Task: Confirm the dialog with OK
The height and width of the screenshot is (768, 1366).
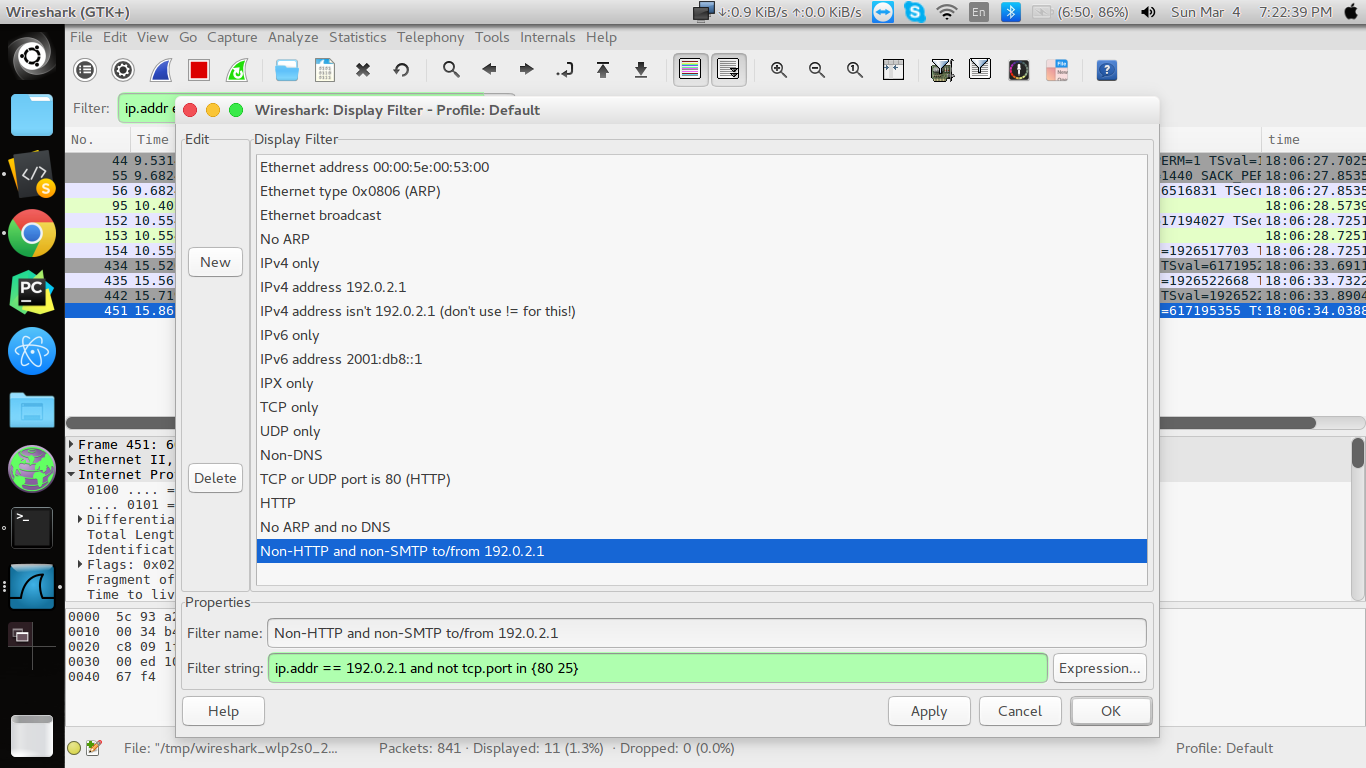Action: (x=1111, y=711)
